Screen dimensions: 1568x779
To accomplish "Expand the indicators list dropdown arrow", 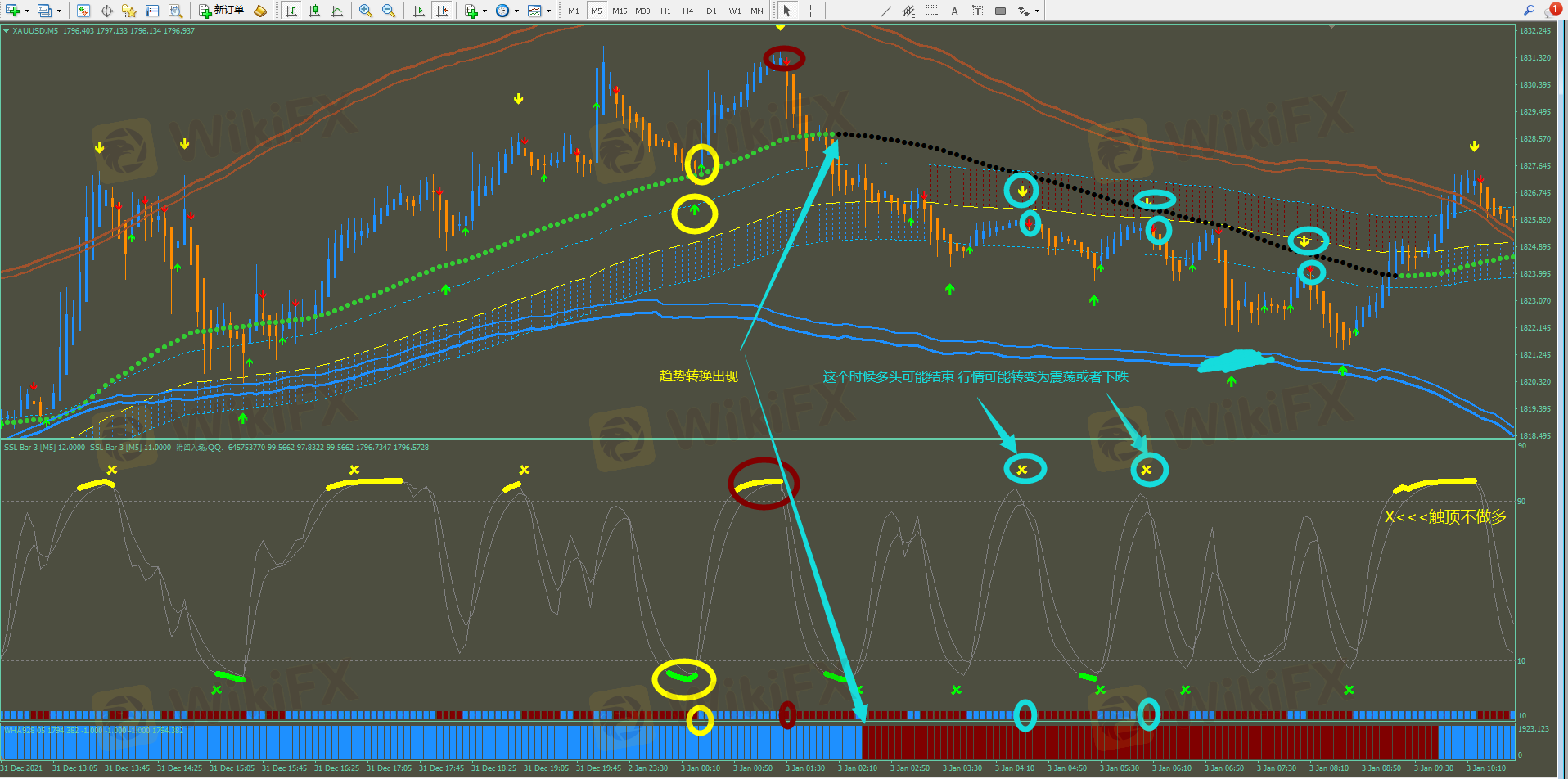I will (484, 11).
